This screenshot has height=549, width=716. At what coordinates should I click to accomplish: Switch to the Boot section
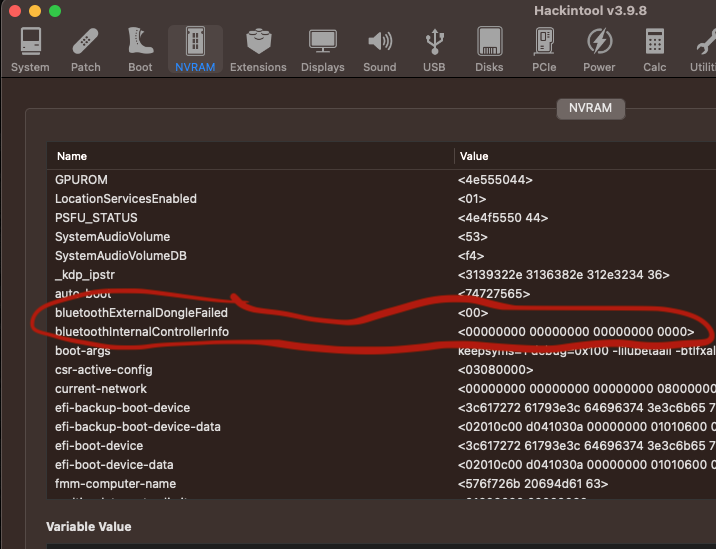[x=140, y=50]
